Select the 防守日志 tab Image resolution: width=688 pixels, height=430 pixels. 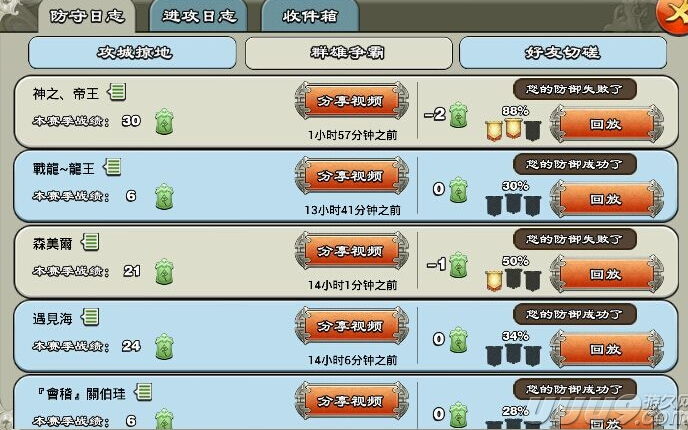tap(86, 16)
